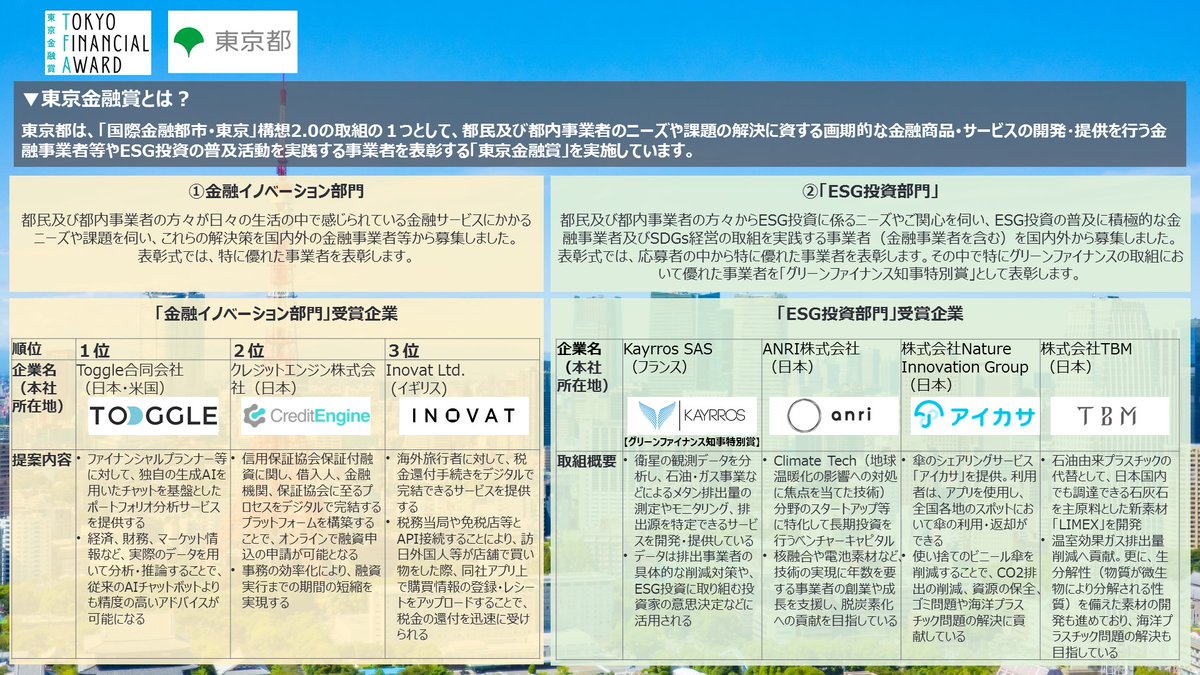This screenshot has height=675, width=1200.
Task: Click the 取組概要 row label
Action: [x=587, y=460]
